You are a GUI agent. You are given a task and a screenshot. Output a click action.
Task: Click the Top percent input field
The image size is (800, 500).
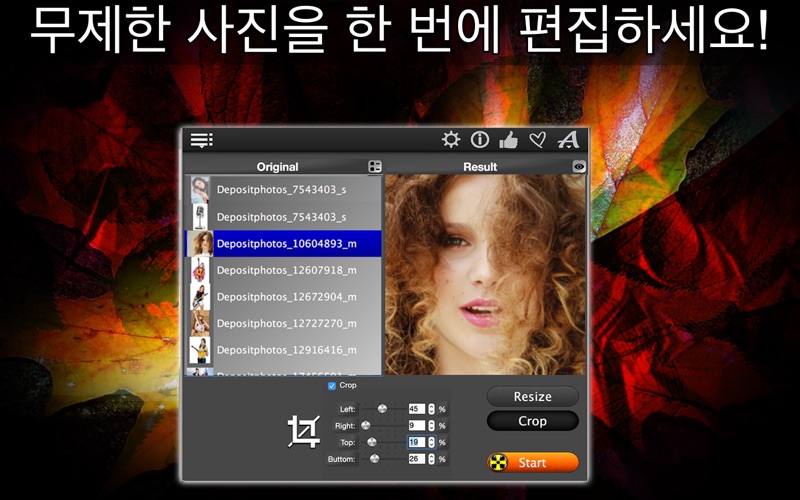(x=416, y=442)
